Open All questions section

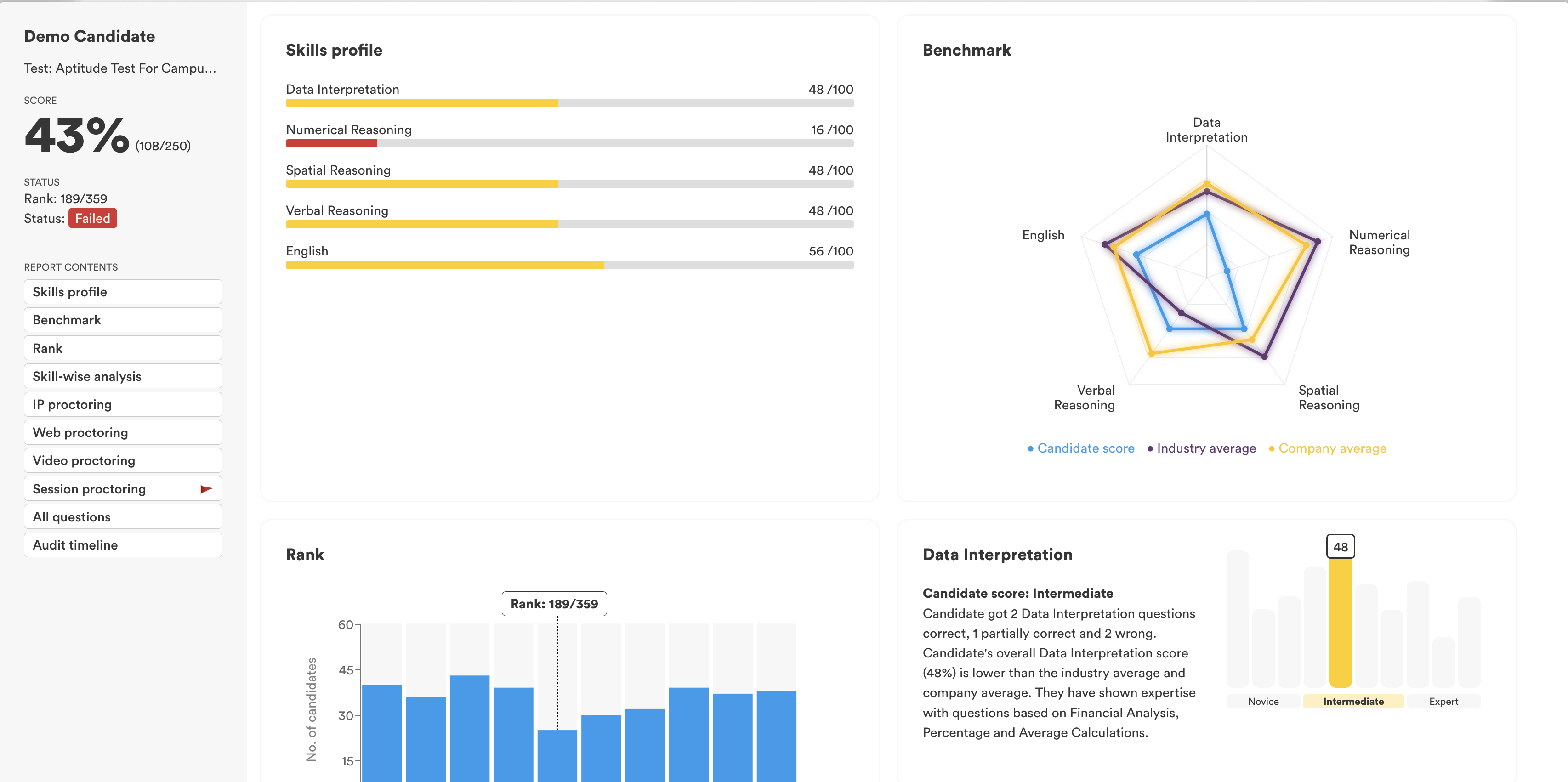click(123, 517)
